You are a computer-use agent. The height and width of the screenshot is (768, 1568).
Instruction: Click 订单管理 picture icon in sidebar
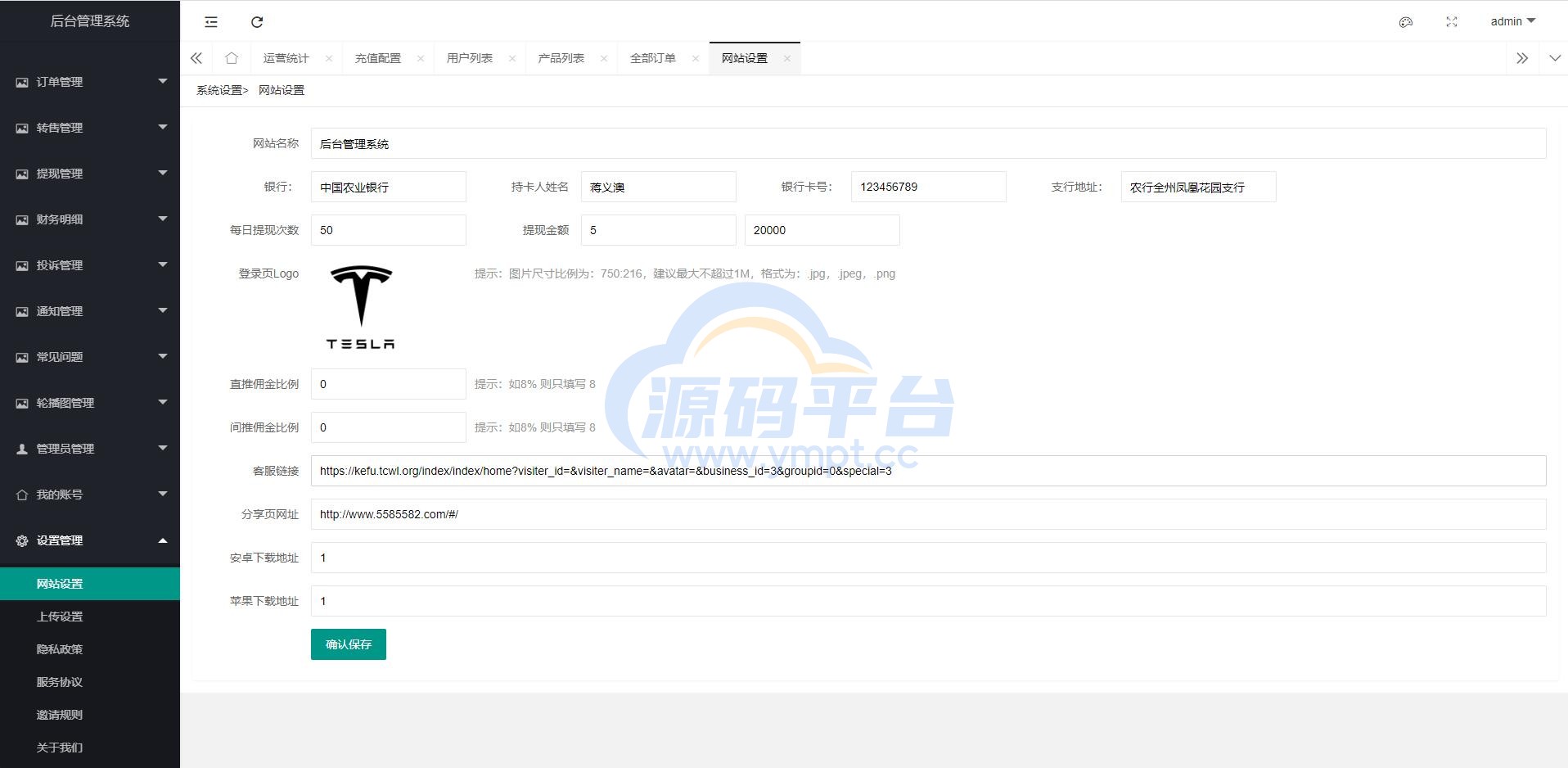(x=22, y=82)
